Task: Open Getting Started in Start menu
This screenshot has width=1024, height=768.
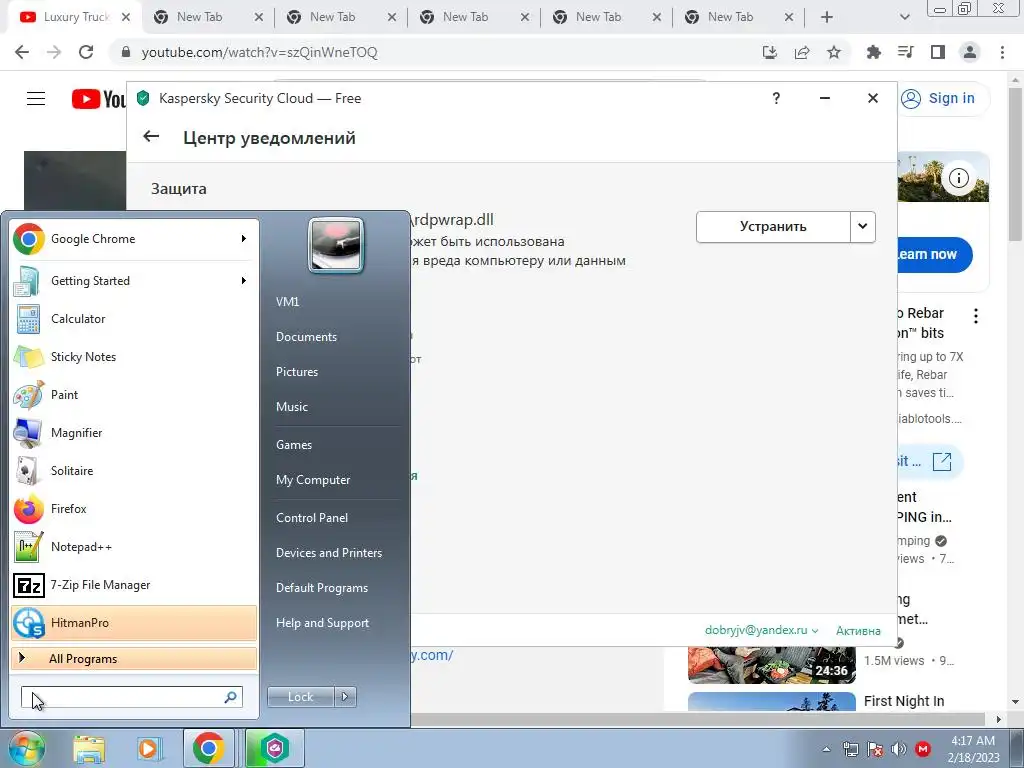Action: [134, 281]
